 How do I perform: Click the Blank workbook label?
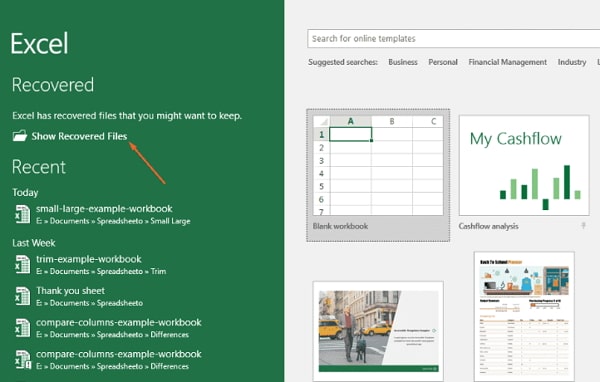(x=340, y=226)
